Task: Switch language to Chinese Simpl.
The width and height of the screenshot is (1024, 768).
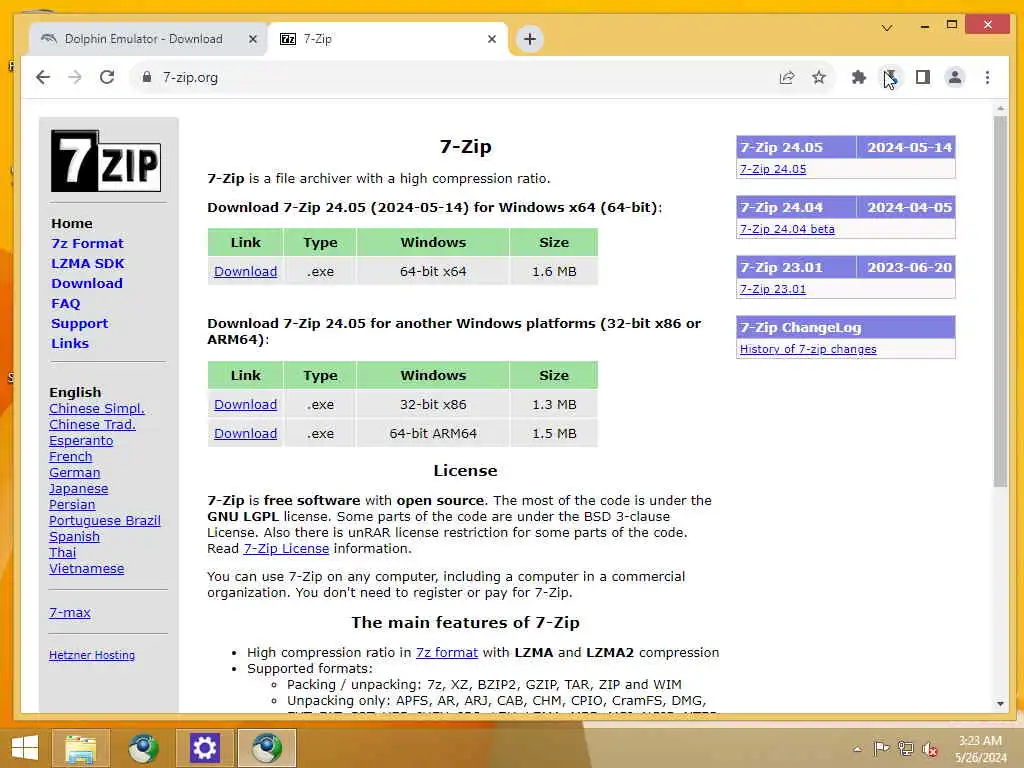Action: [x=97, y=409]
